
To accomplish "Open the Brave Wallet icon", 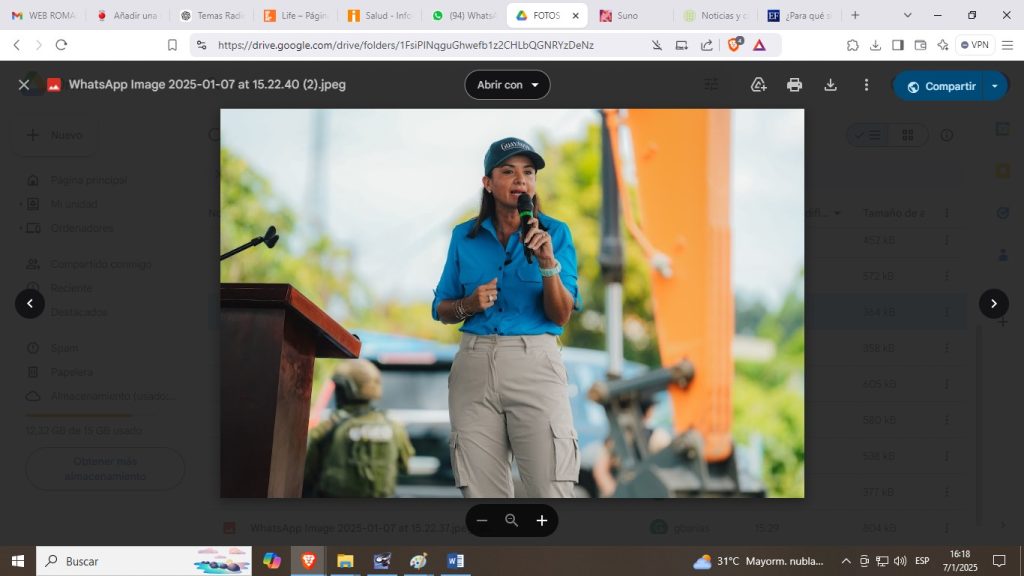I will coord(920,45).
